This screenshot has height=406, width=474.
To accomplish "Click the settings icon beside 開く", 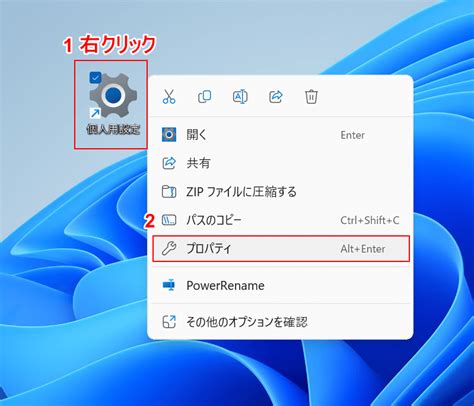I will [x=169, y=135].
